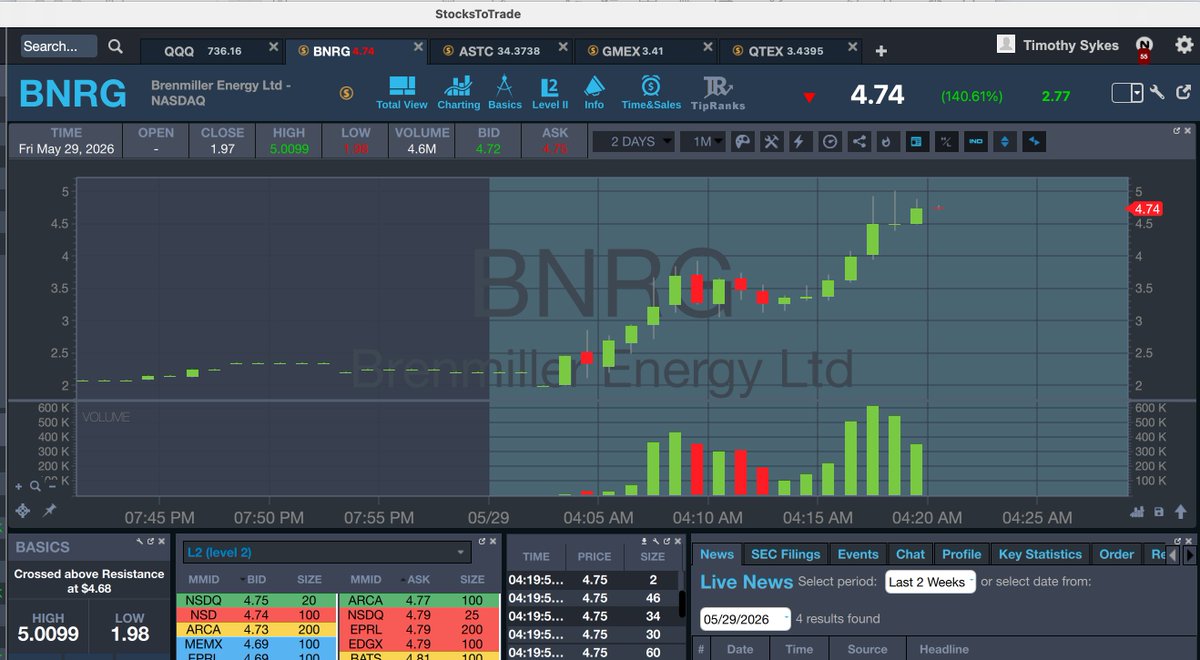Click the share chart icon
Viewport: 1200px width, 660px height.
coord(858,142)
